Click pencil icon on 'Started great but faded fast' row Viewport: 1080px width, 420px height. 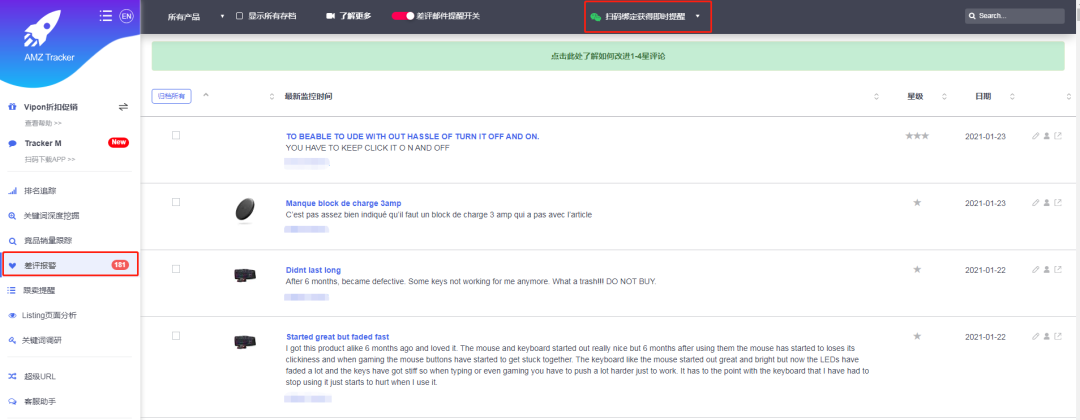[1035, 337]
